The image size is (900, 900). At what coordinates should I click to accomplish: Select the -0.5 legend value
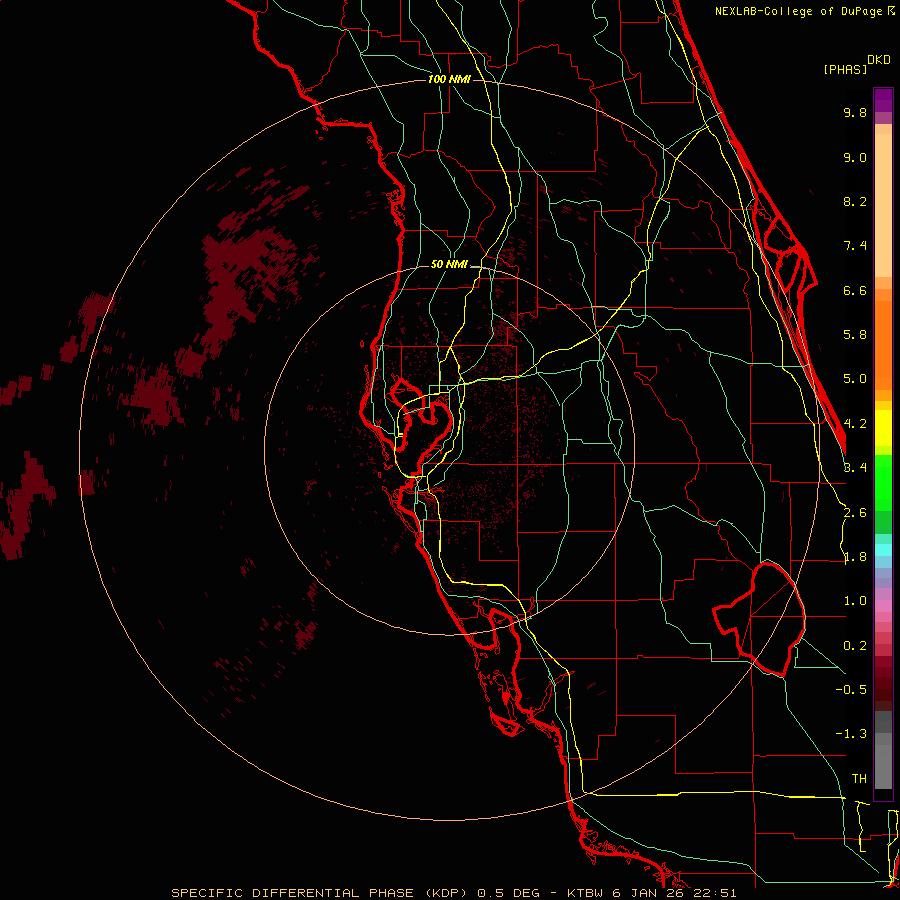coord(851,690)
